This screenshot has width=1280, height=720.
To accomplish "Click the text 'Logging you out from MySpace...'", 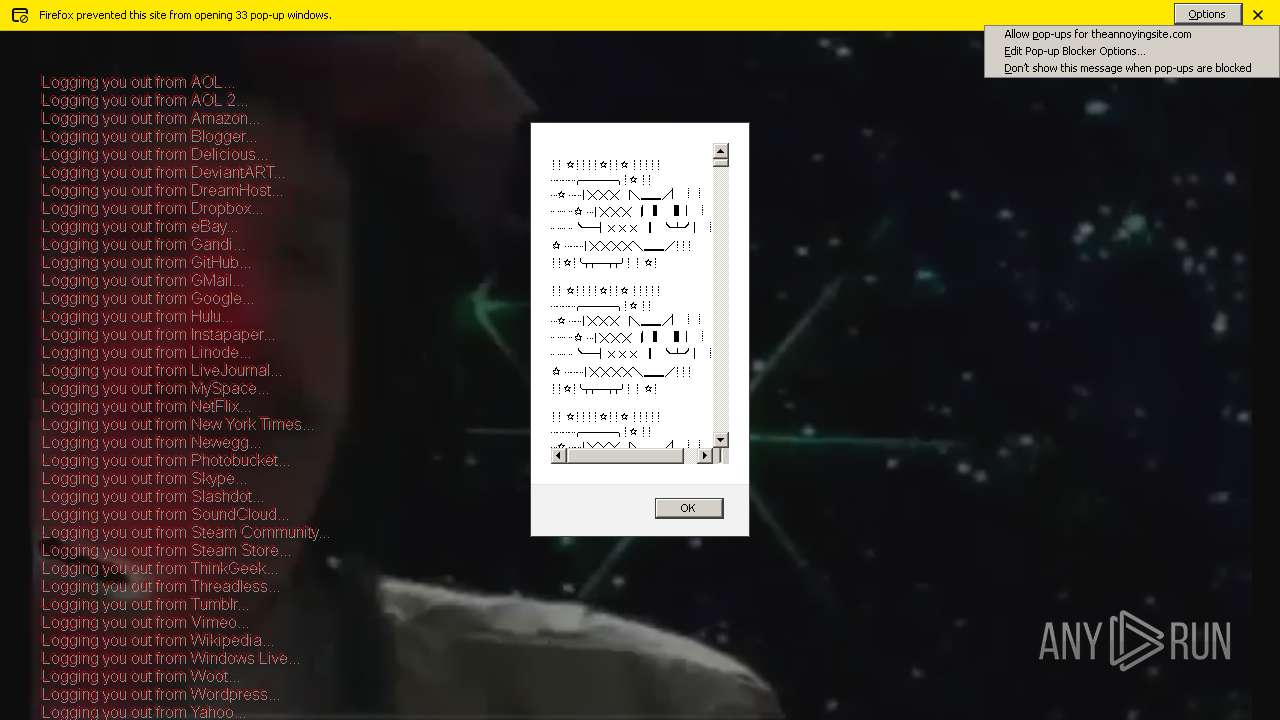I will pyautogui.click(x=155, y=388).
